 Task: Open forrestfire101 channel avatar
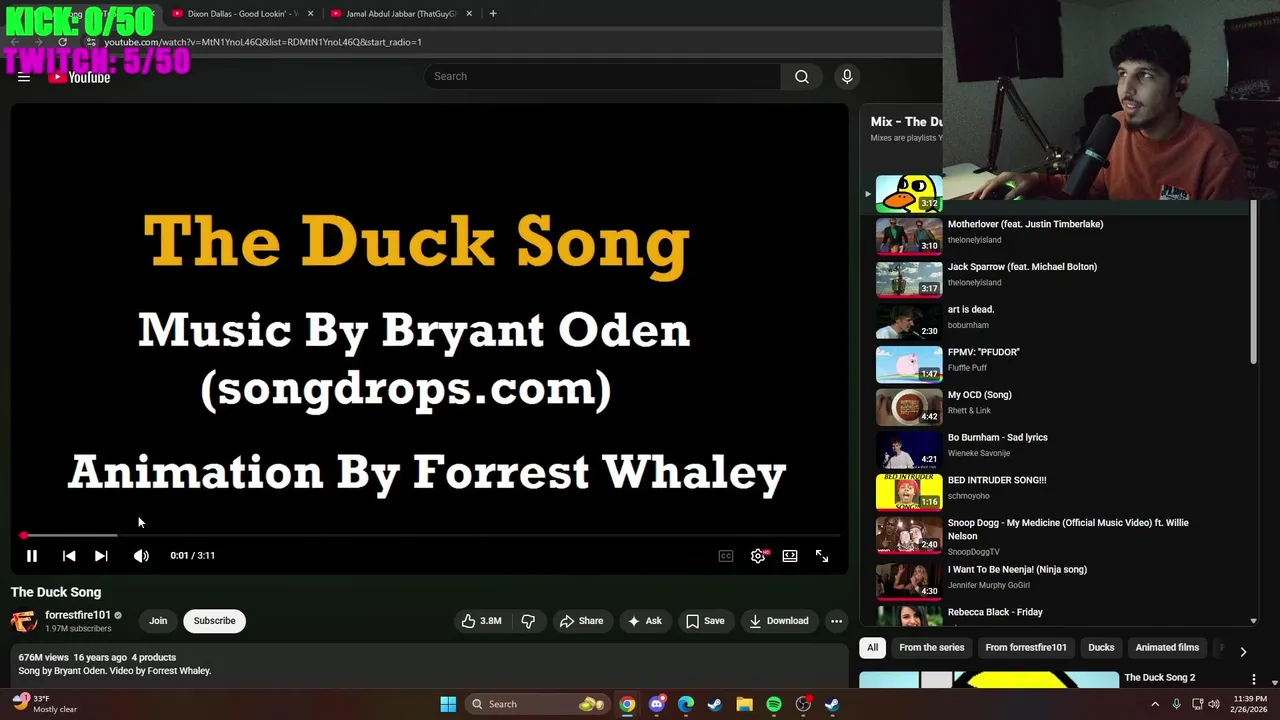click(24, 621)
